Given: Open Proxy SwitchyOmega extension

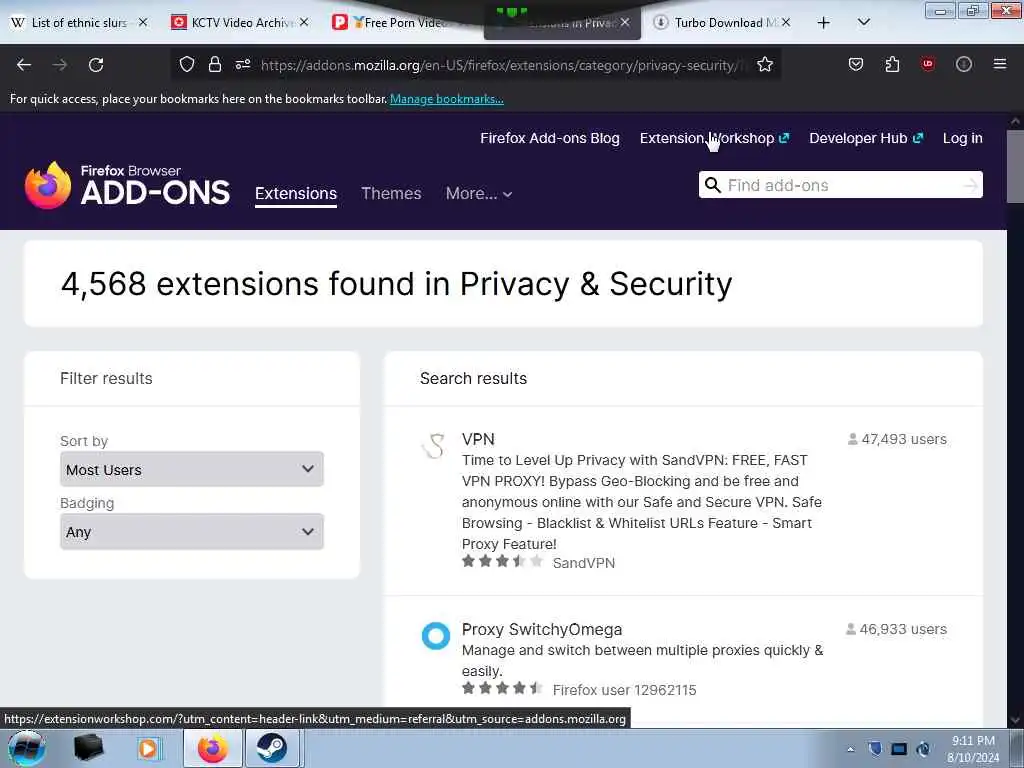Looking at the screenshot, I should coord(541,629).
